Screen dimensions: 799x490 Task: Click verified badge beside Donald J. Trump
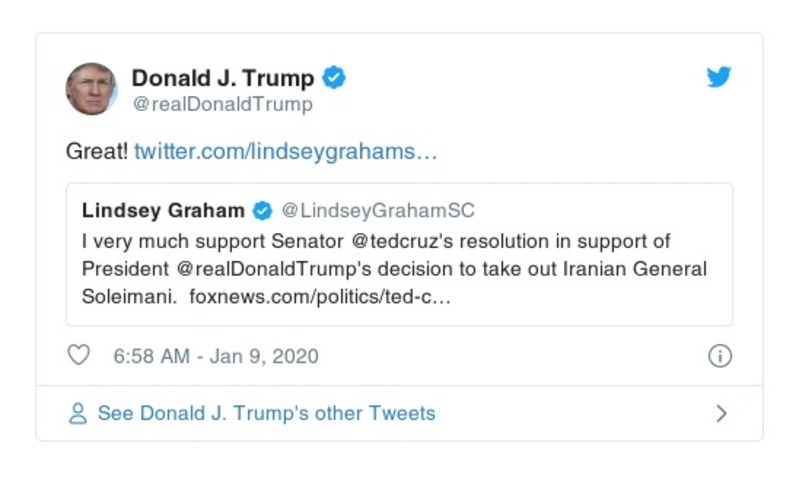pyautogui.click(x=334, y=78)
